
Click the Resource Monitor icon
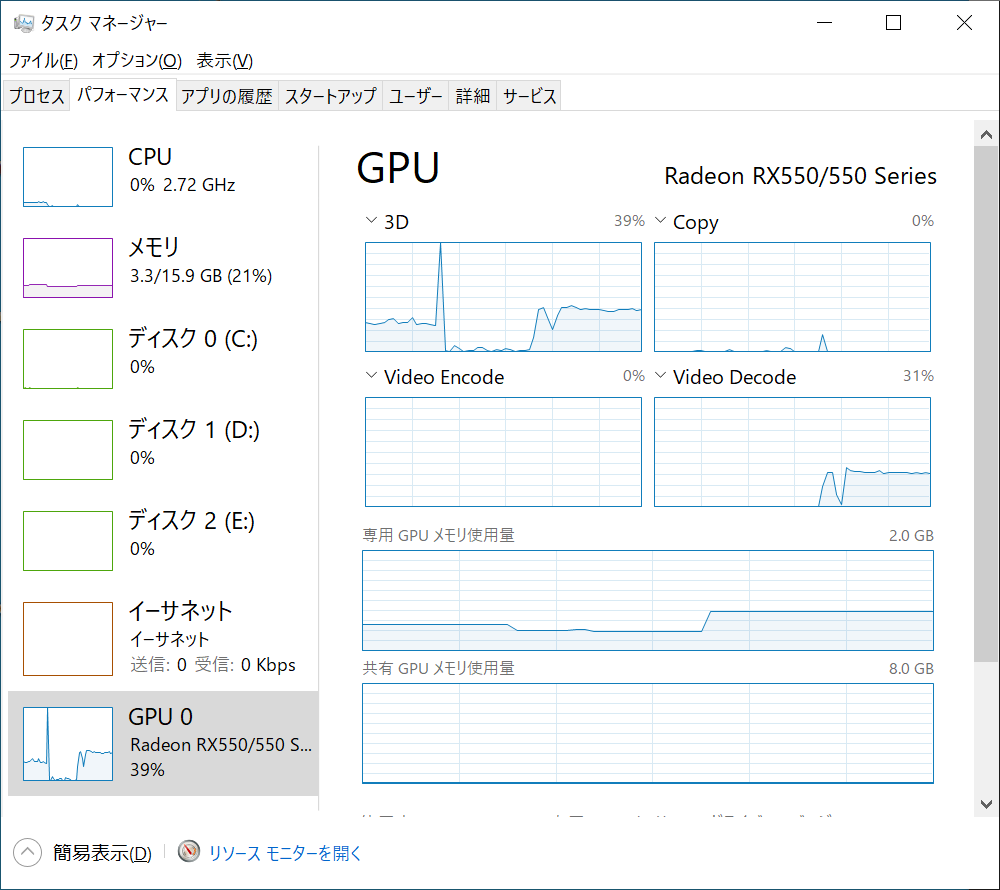[x=189, y=852]
